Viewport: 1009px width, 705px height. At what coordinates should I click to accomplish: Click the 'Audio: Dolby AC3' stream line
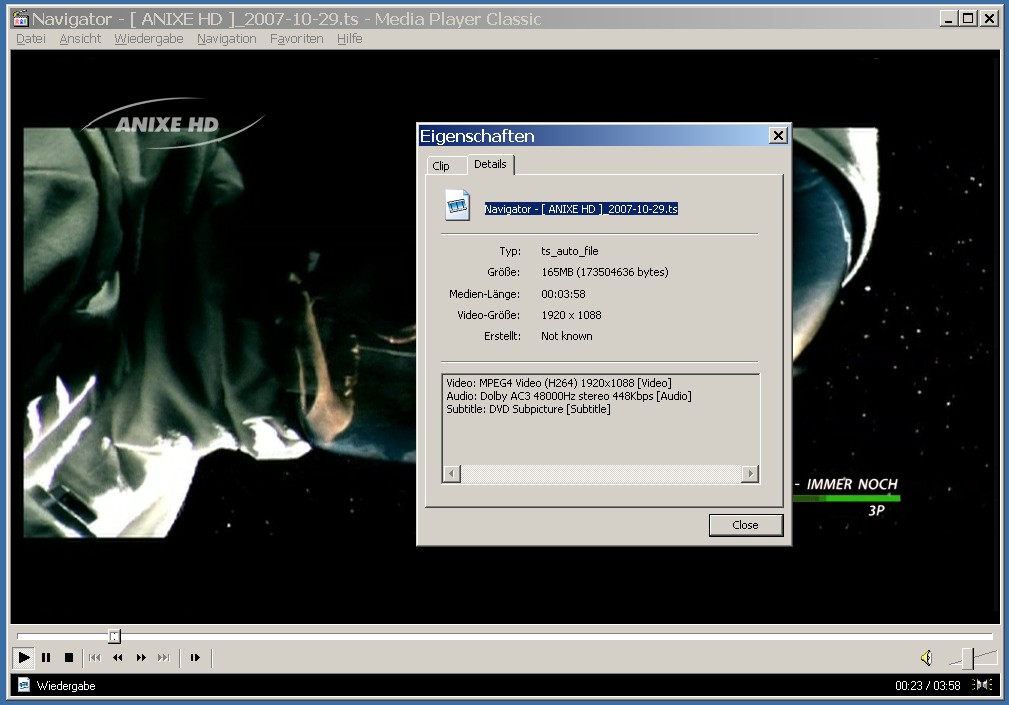tap(569, 396)
